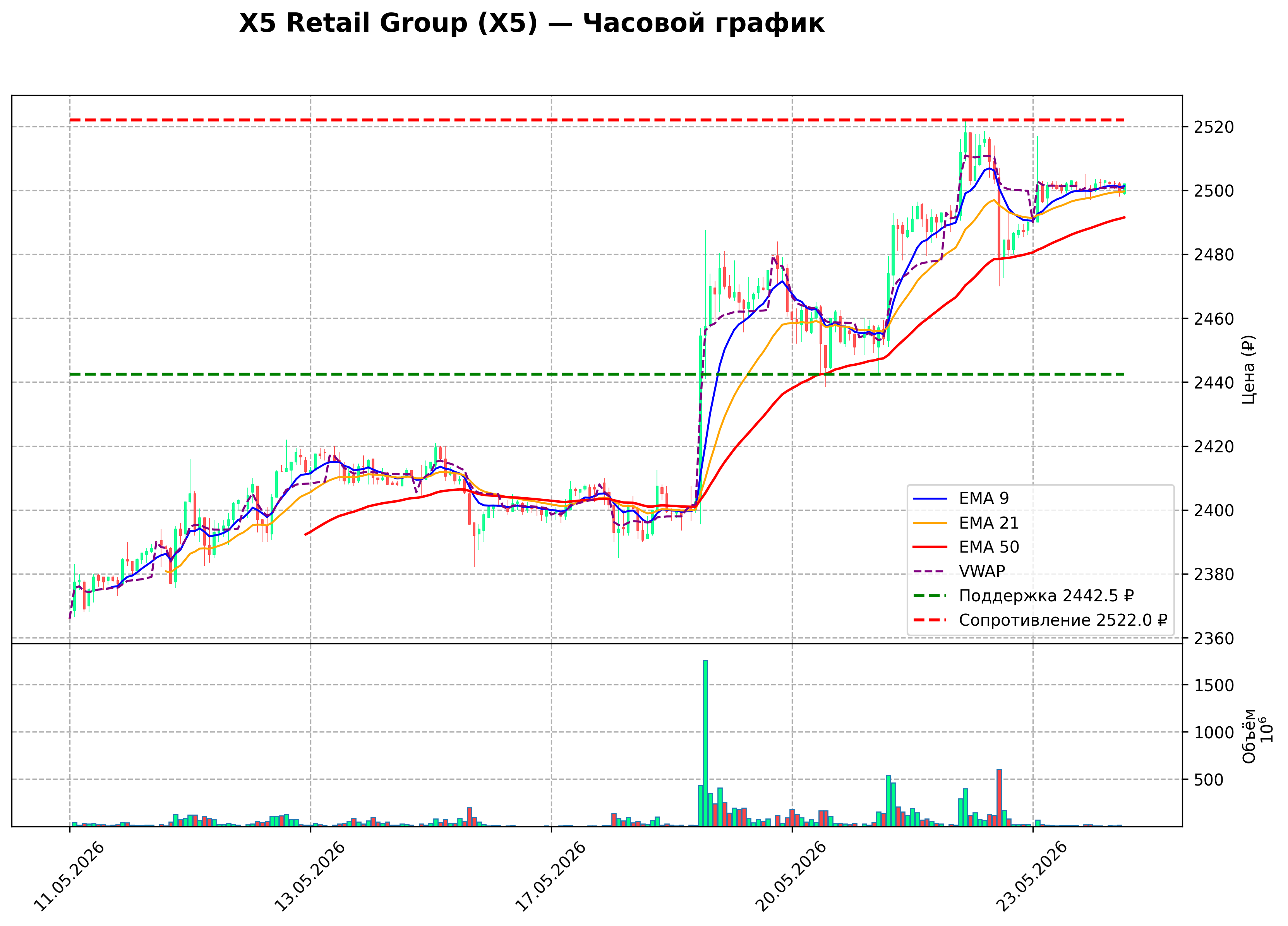Click the 13.05.2026 date label
This screenshot has width=1288, height=926.
click(309, 877)
